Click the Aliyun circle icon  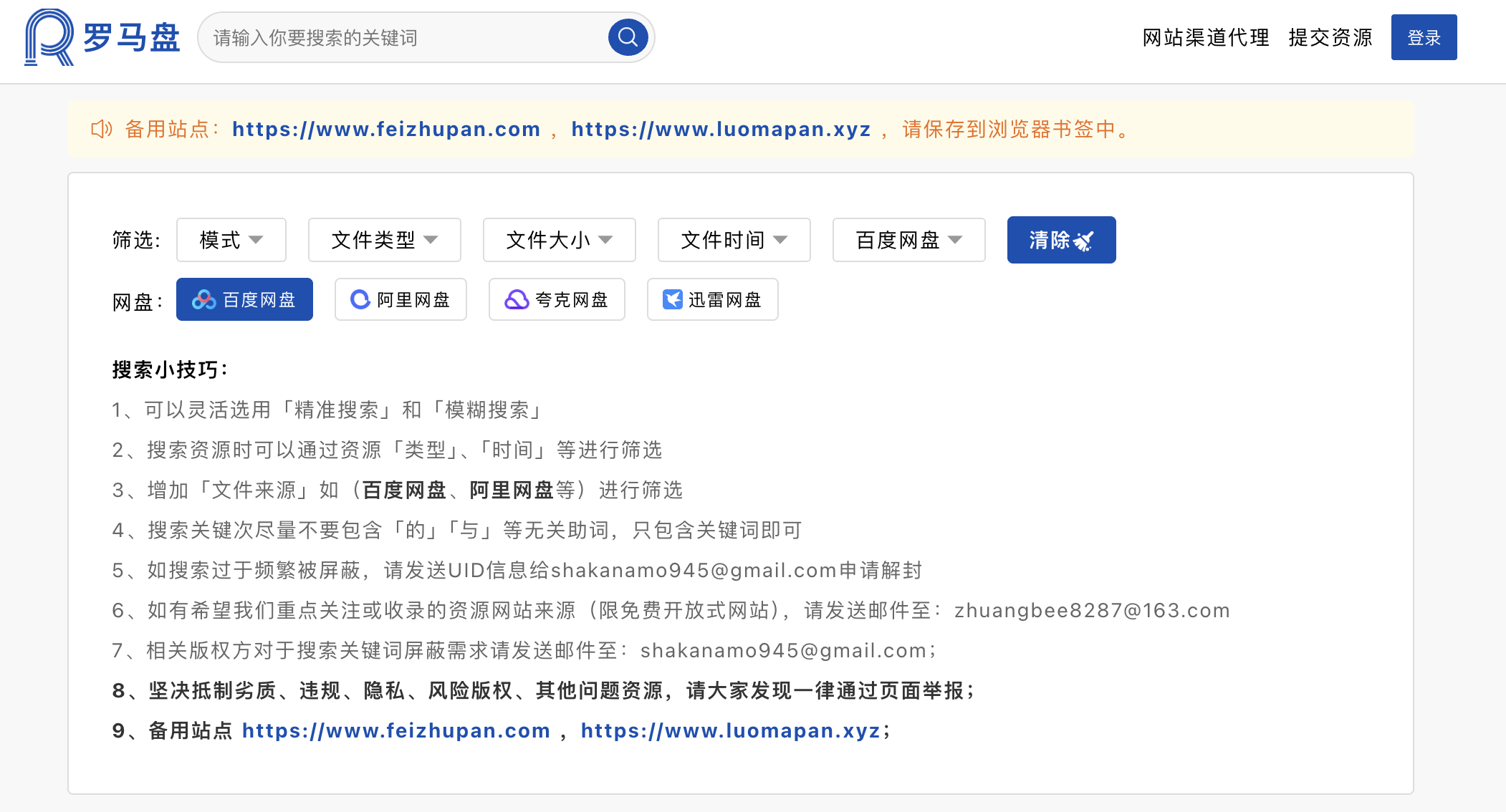[360, 299]
